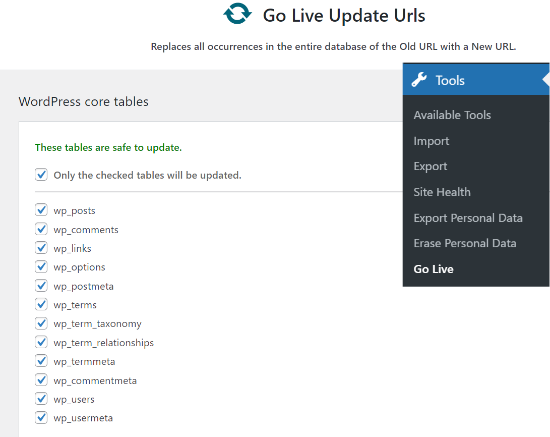Open Erase Personal Data item
550x437 pixels.
tap(465, 243)
